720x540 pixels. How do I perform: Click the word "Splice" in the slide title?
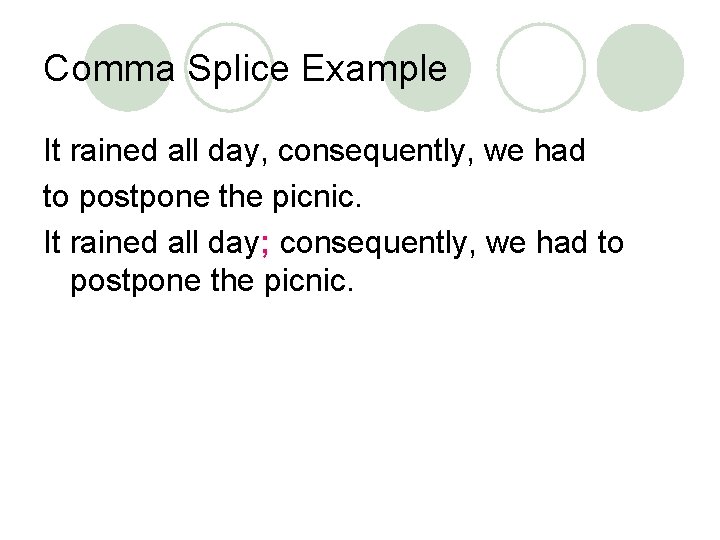pos(238,70)
